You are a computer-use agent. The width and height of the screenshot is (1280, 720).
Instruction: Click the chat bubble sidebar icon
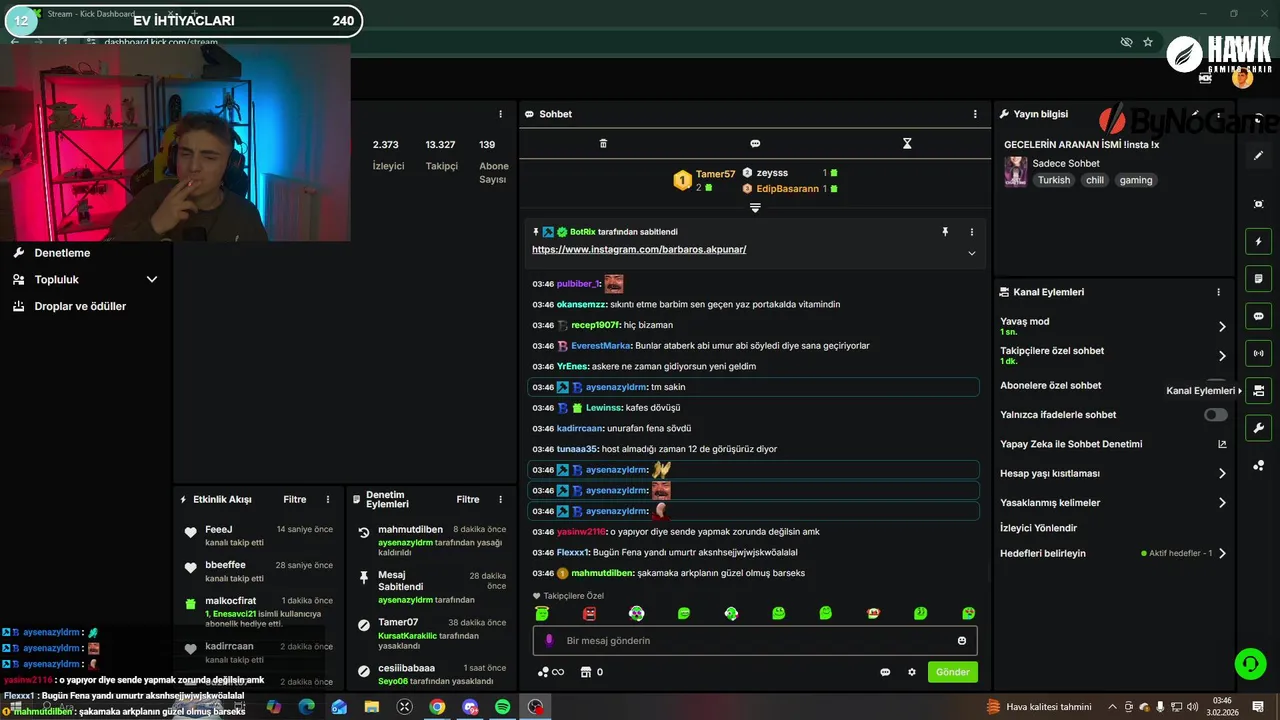(x=1259, y=316)
